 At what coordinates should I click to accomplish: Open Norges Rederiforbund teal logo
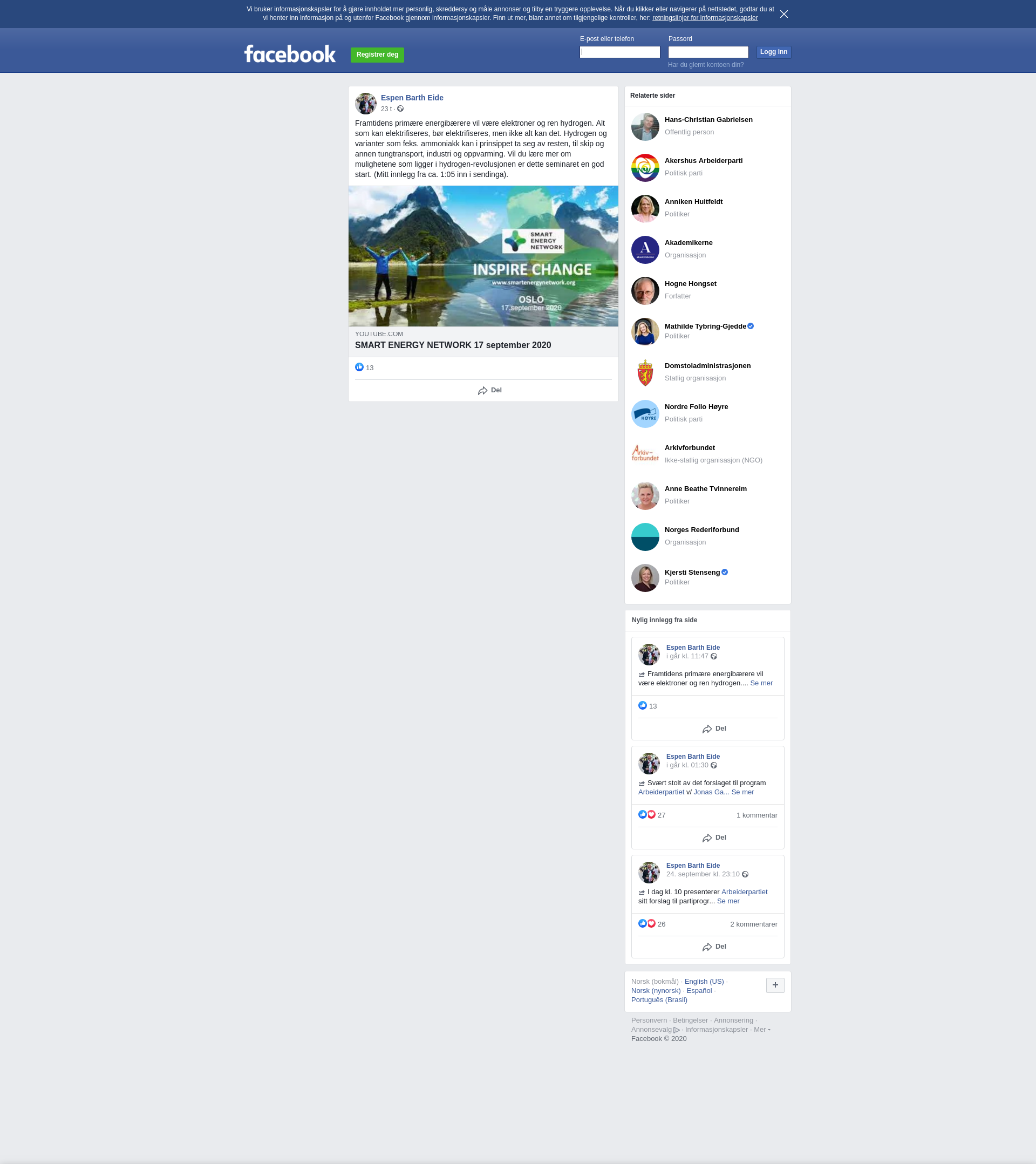(x=645, y=536)
